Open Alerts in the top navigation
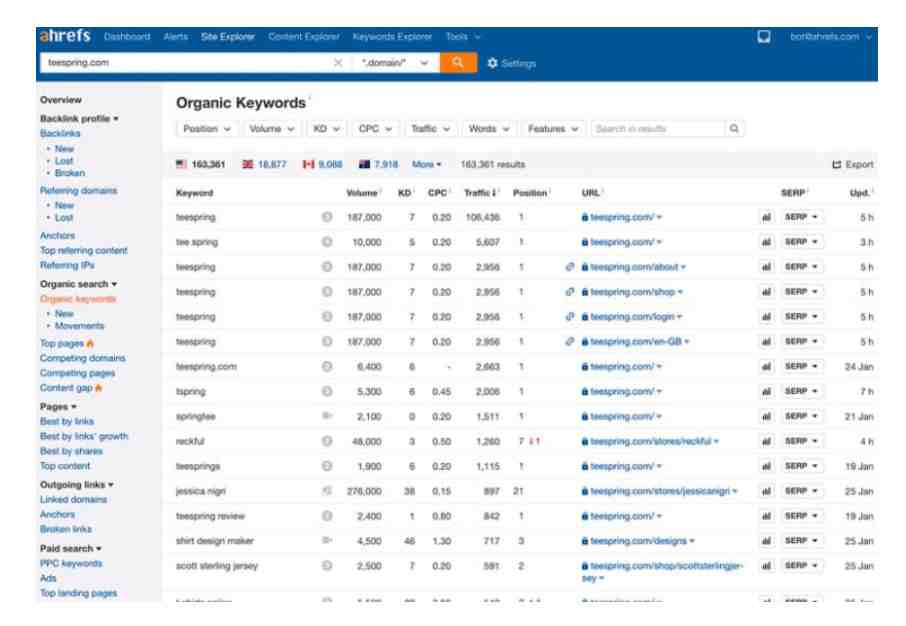 (x=176, y=36)
